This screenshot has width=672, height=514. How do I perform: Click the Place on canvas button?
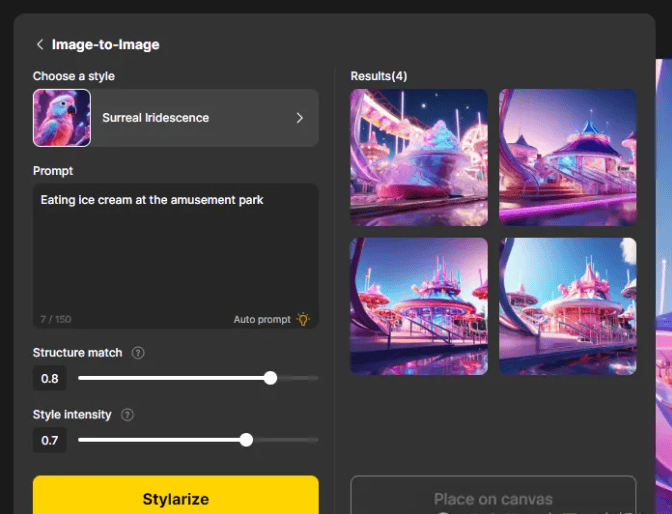pos(492,498)
